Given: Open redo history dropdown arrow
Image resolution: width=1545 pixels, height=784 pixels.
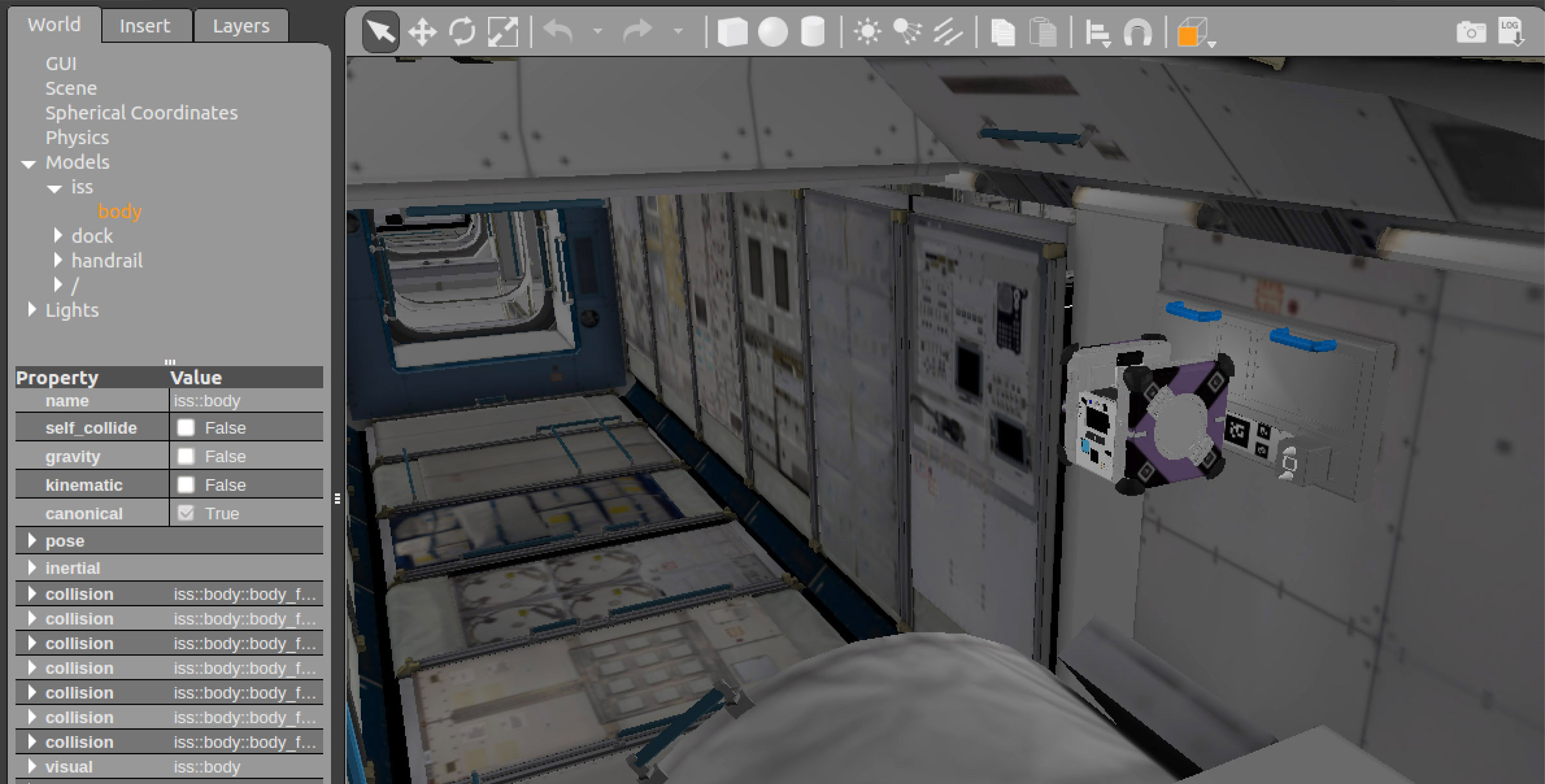Looking at the screenshot, I should (x=678, y=31).
